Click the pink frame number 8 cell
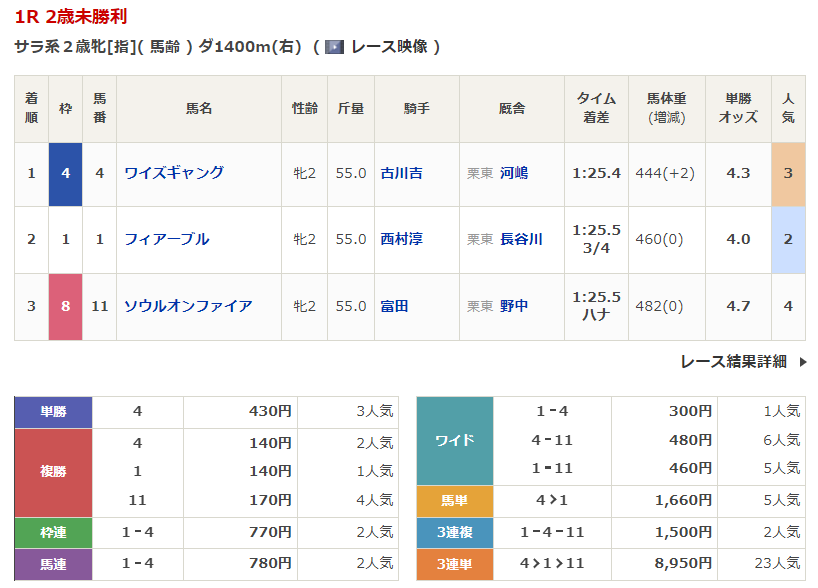Viewport: 818px width, 588px height. pyautogui.click(x=65, y=306)
